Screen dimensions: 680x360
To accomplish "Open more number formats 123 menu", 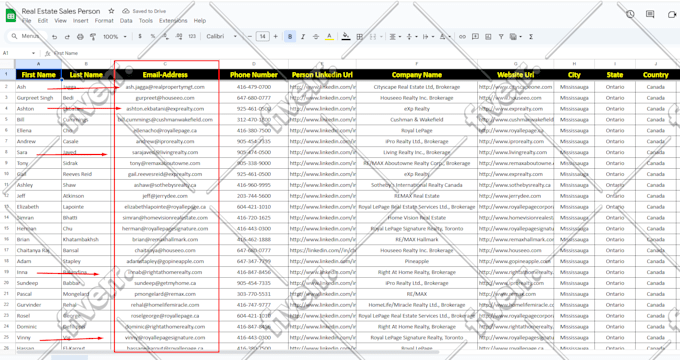I will click(192, 36).
